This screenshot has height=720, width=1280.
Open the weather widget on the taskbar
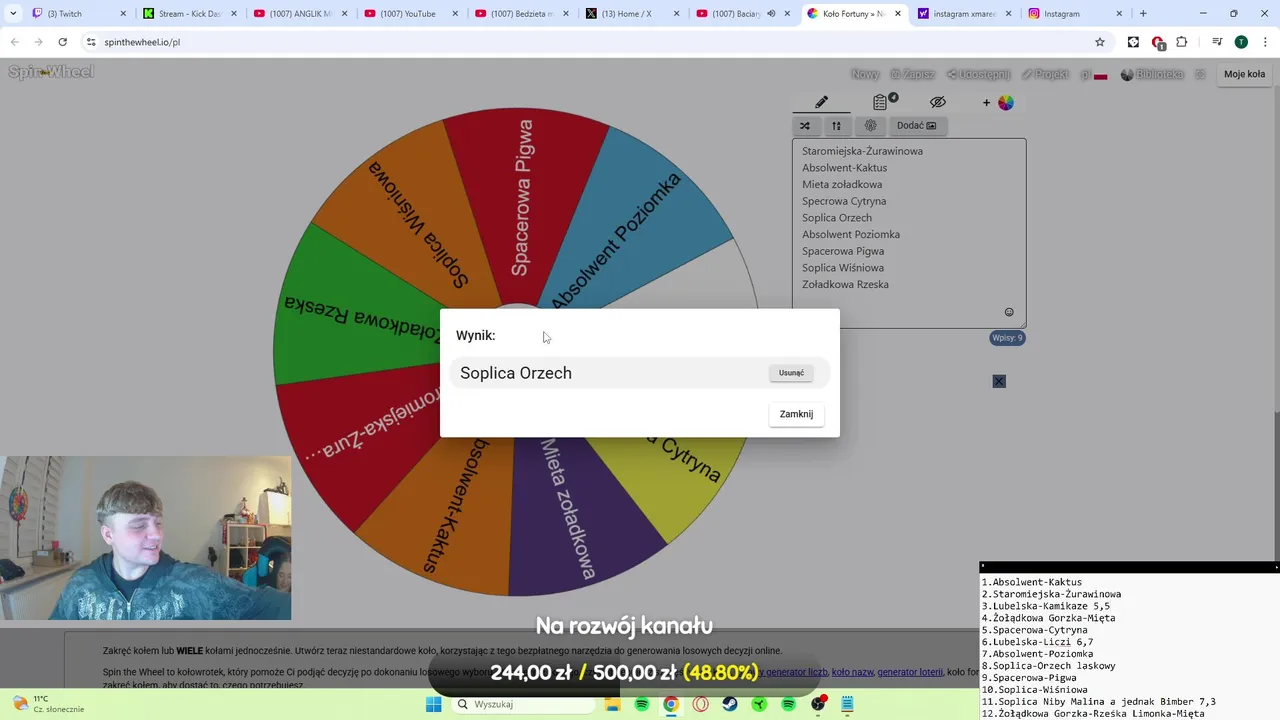click(48, 704)
